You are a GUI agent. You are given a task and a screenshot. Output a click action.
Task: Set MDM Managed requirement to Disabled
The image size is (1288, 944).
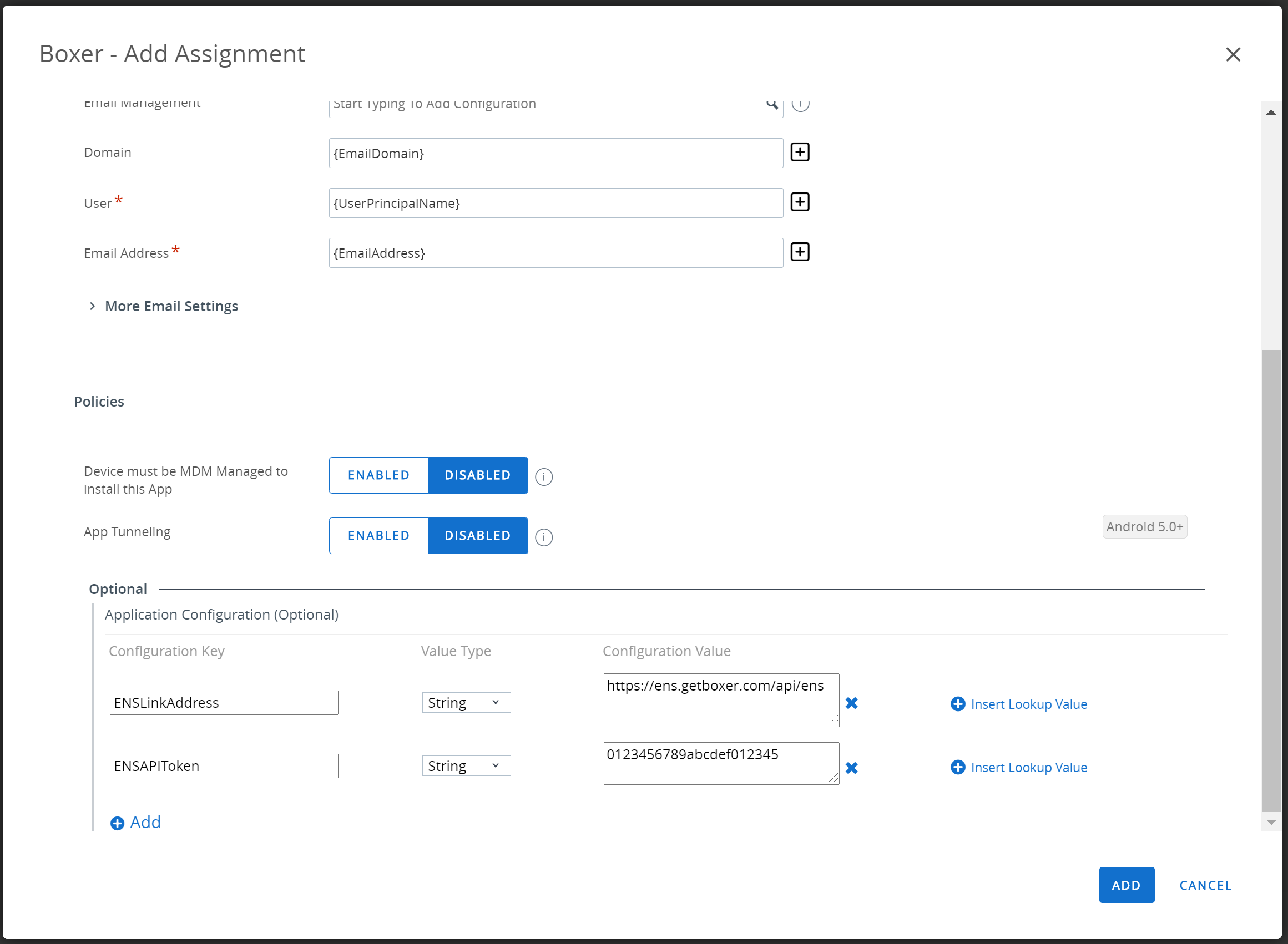coord(478,475)
